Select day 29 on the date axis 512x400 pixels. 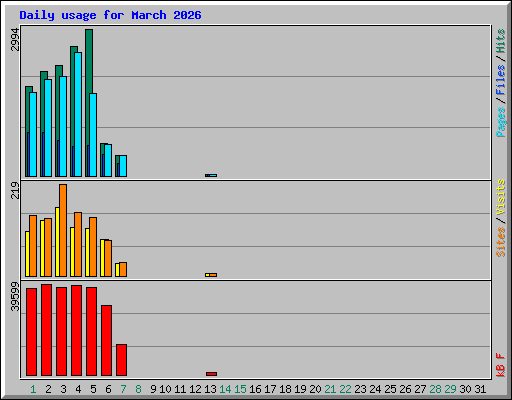click(x=450, y=389)
